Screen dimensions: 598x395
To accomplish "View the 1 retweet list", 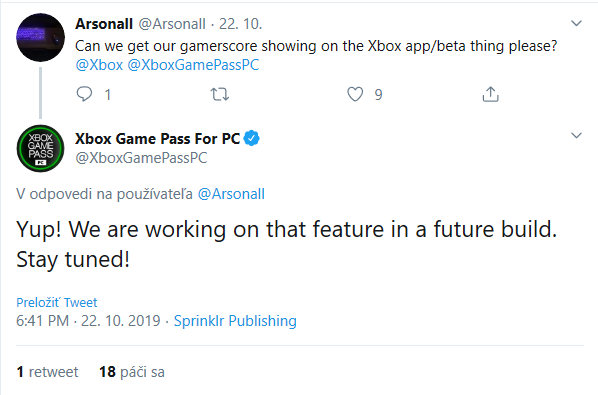I will click(x=47, y=372).
